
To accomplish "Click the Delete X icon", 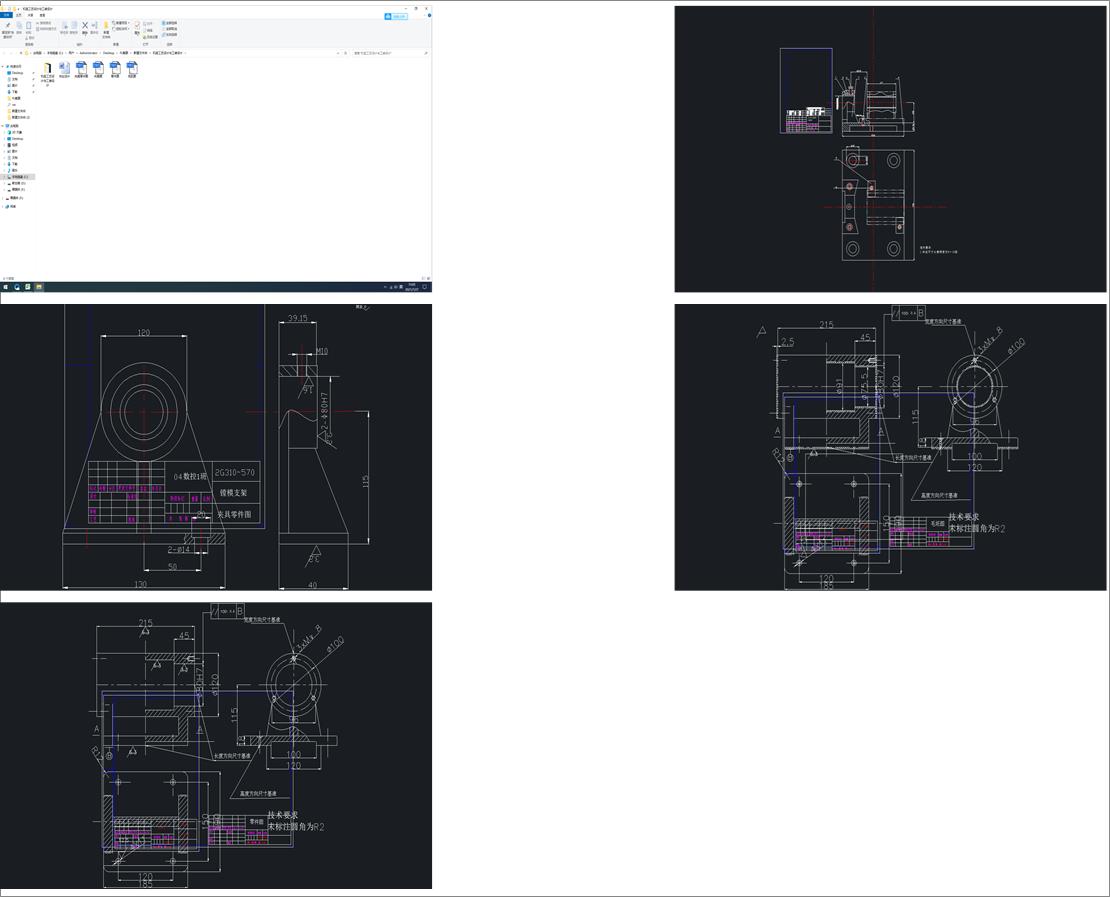I will tap(85, 28).
